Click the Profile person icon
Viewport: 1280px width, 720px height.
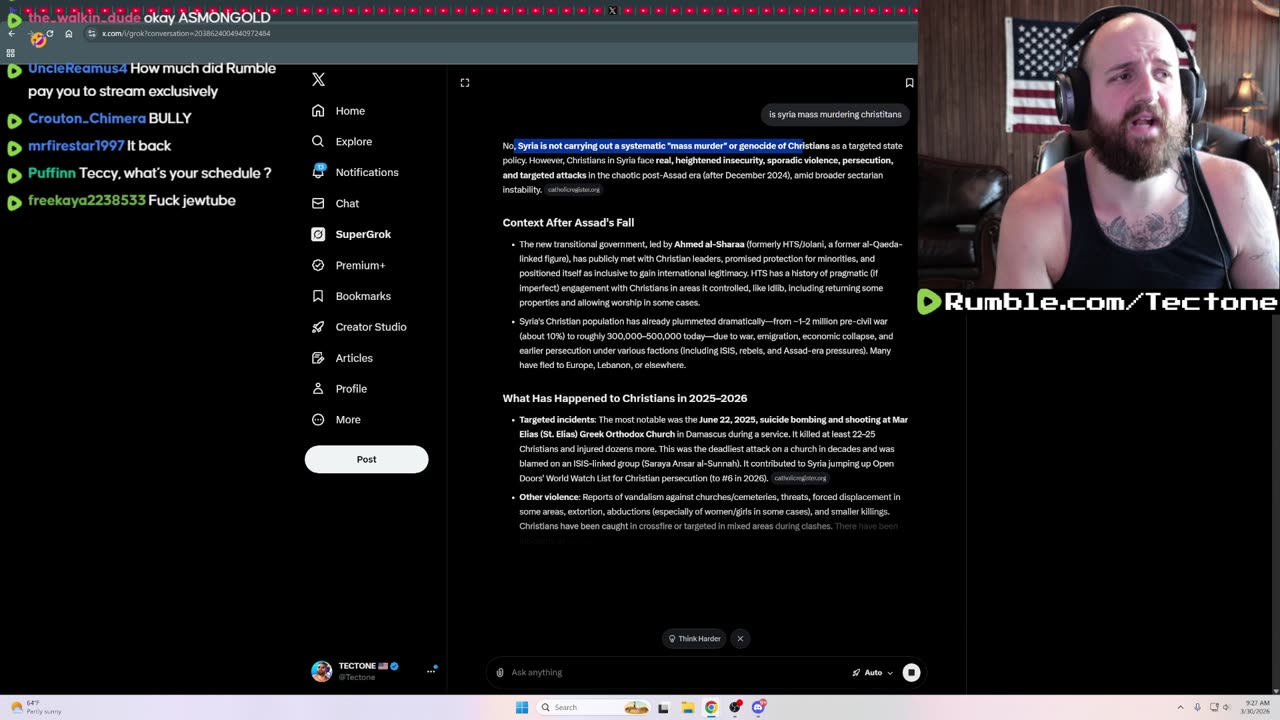[x=318, y=389]
